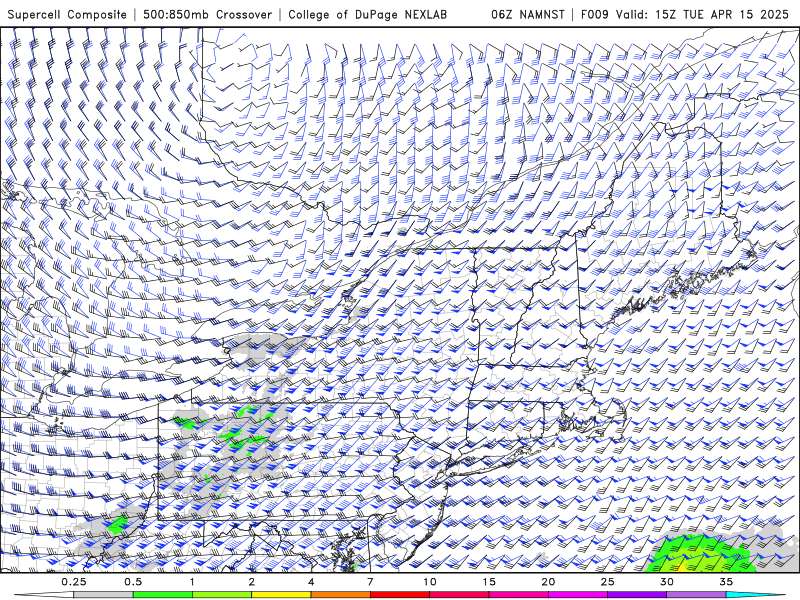The image size is (800, 600).
Task: Click the white arrow start of the color bar
Action: (44, 595)
